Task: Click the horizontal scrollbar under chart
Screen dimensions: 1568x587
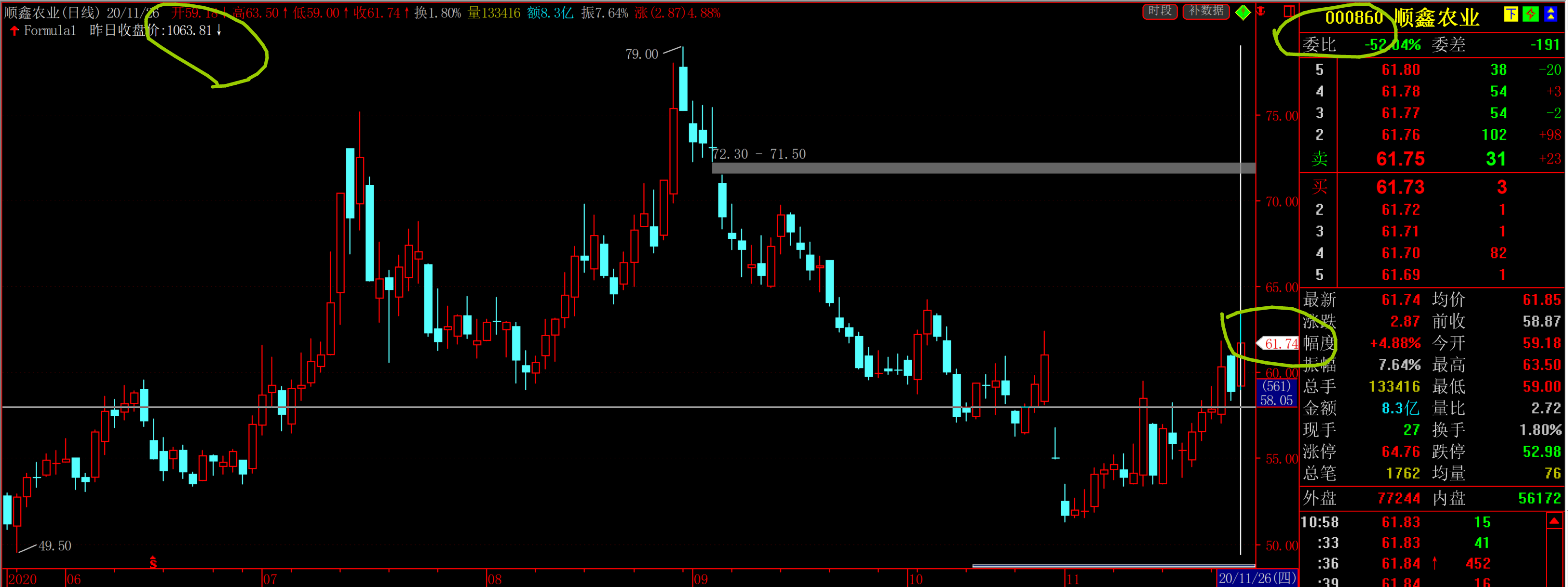Action: pos(1113,566)
